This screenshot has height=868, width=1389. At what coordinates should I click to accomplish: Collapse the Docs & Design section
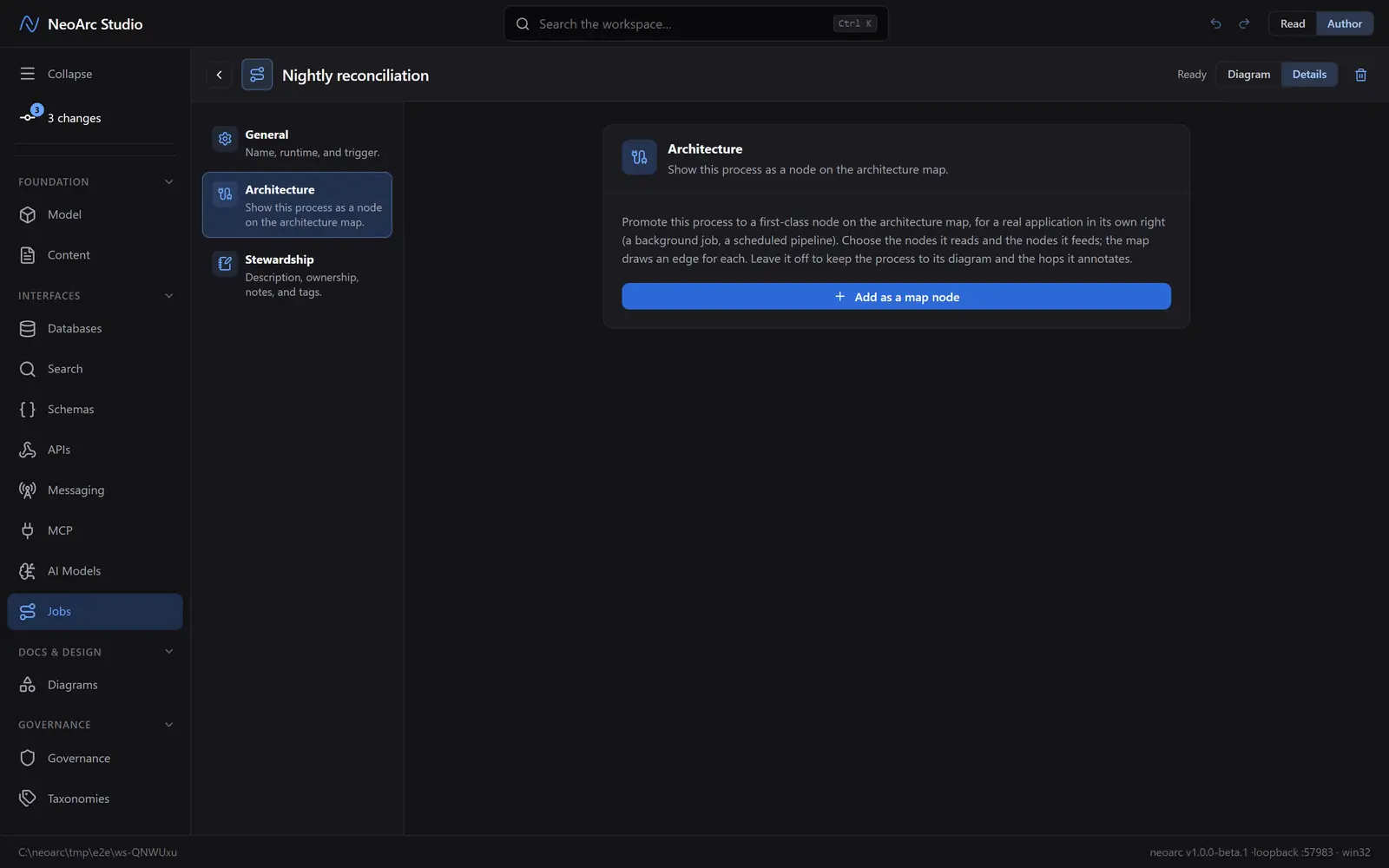[168, 652]
